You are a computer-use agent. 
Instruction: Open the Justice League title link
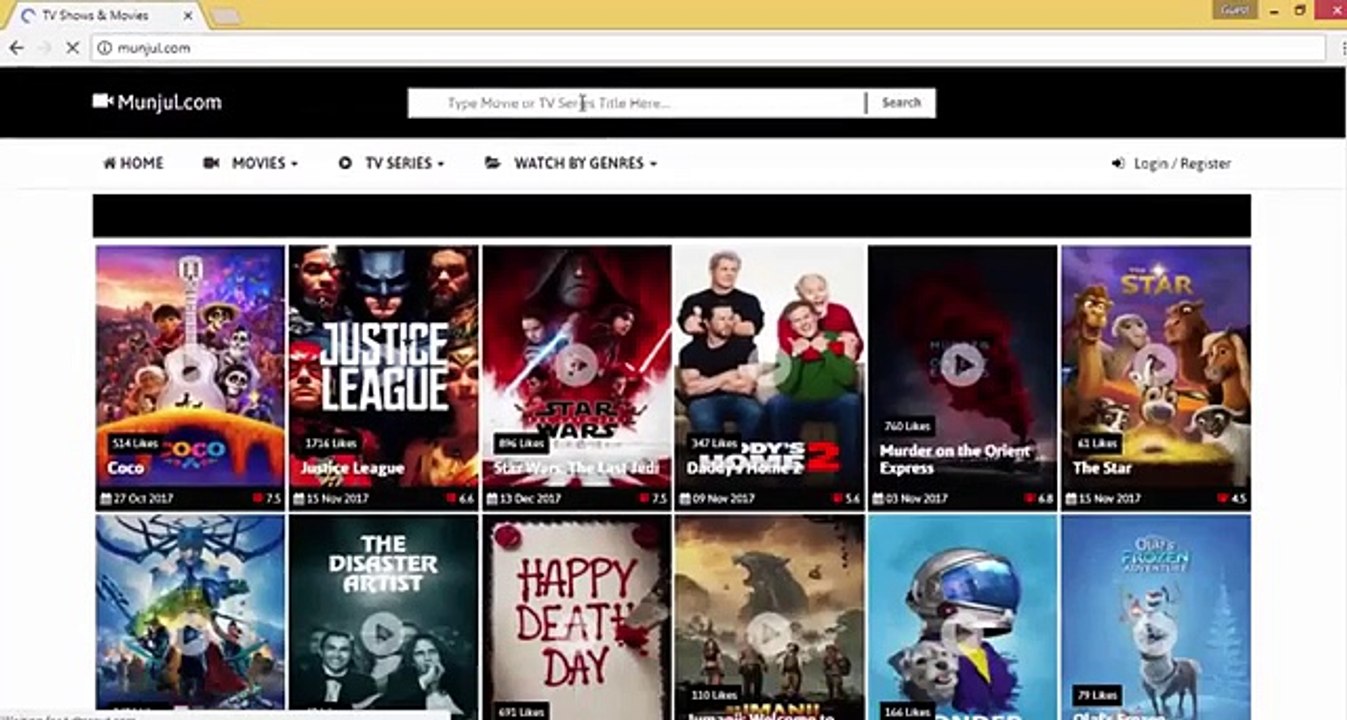[352, 468]
